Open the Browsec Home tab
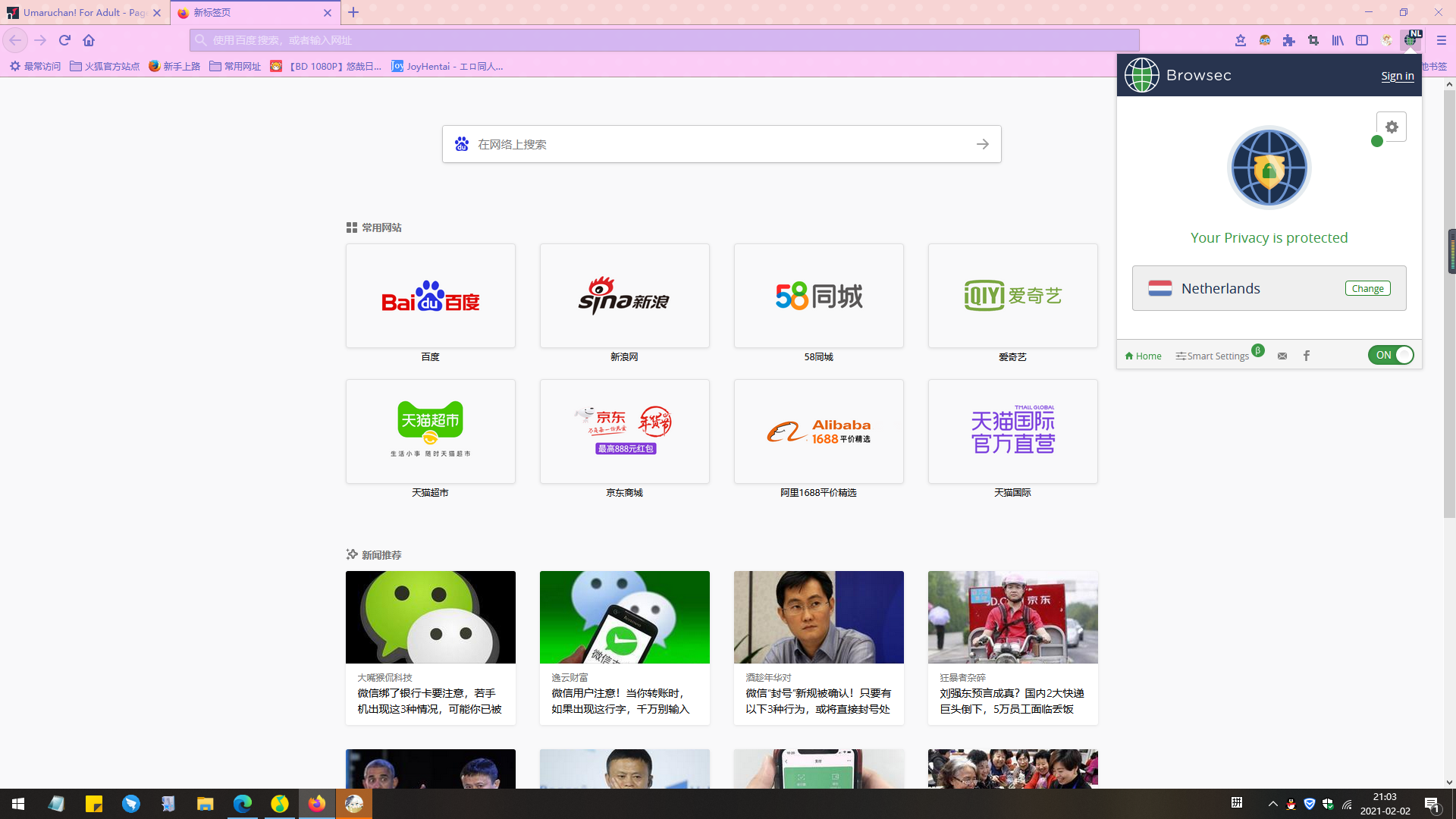1456x819 pixels. (1143, 356)
